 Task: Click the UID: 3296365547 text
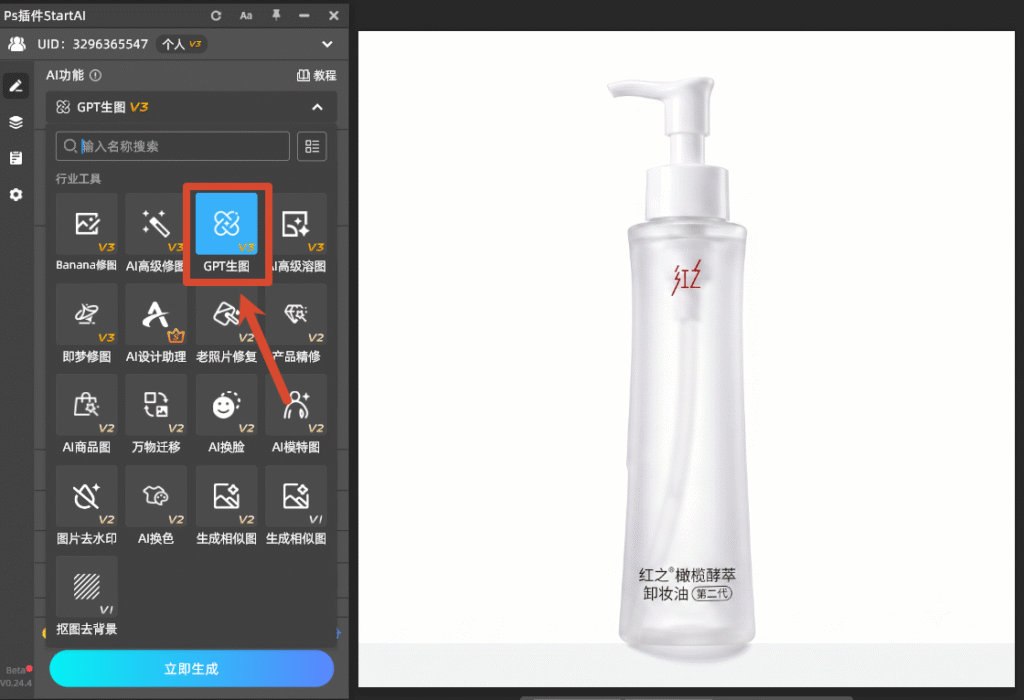pos(93,44)
